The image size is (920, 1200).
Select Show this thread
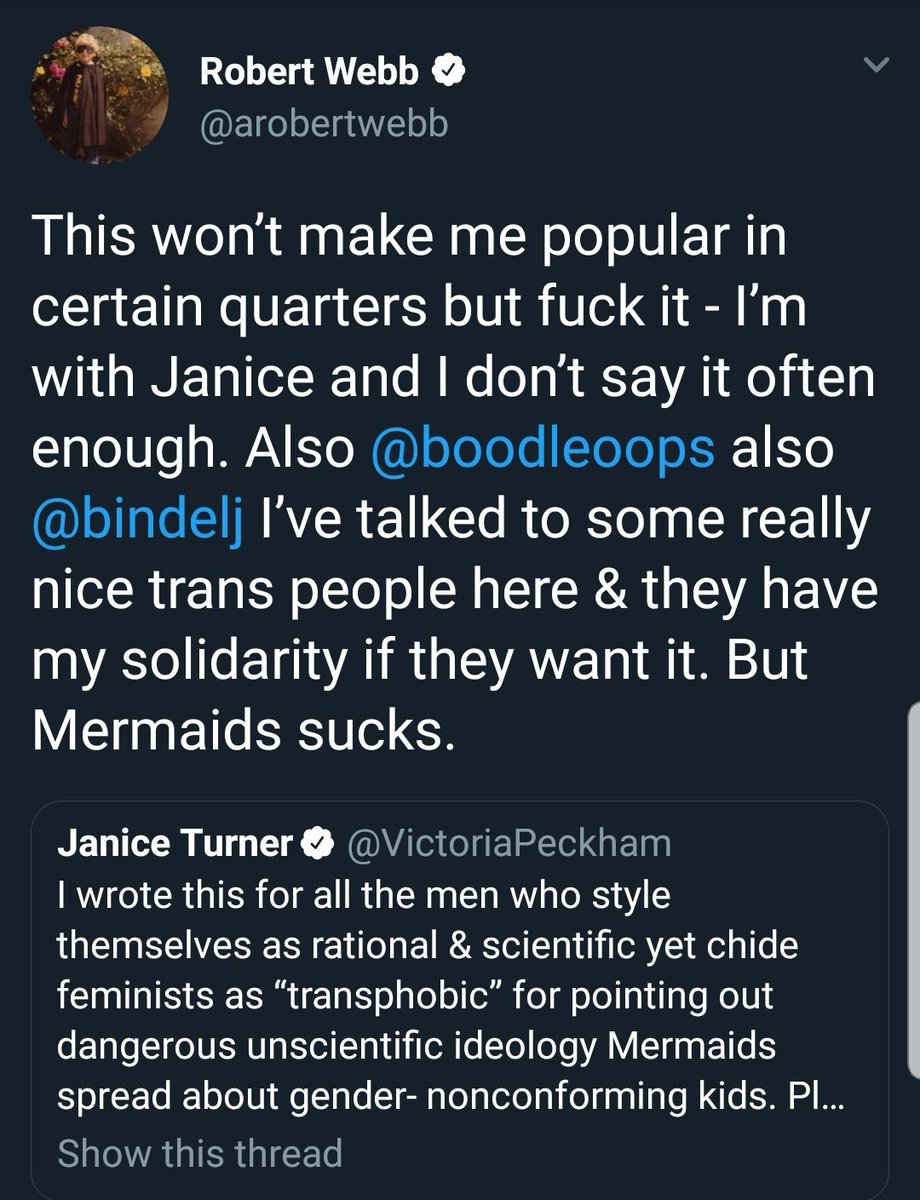point(200,1153)
